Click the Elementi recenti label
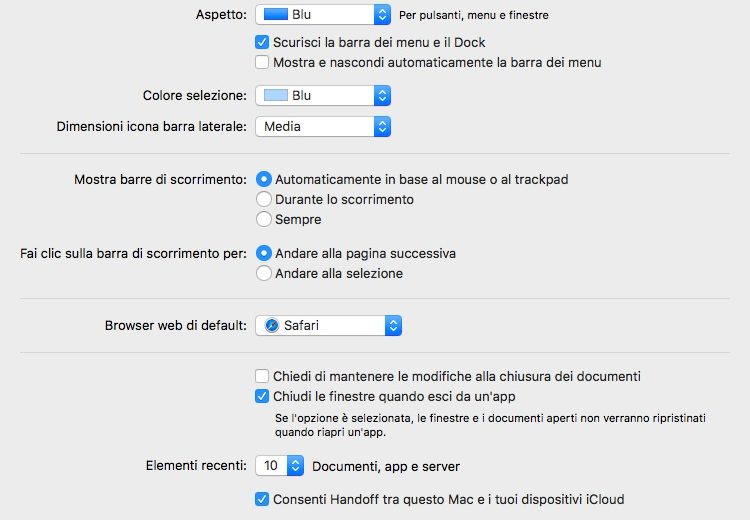 pyautogui.click(x=196, y=466)
